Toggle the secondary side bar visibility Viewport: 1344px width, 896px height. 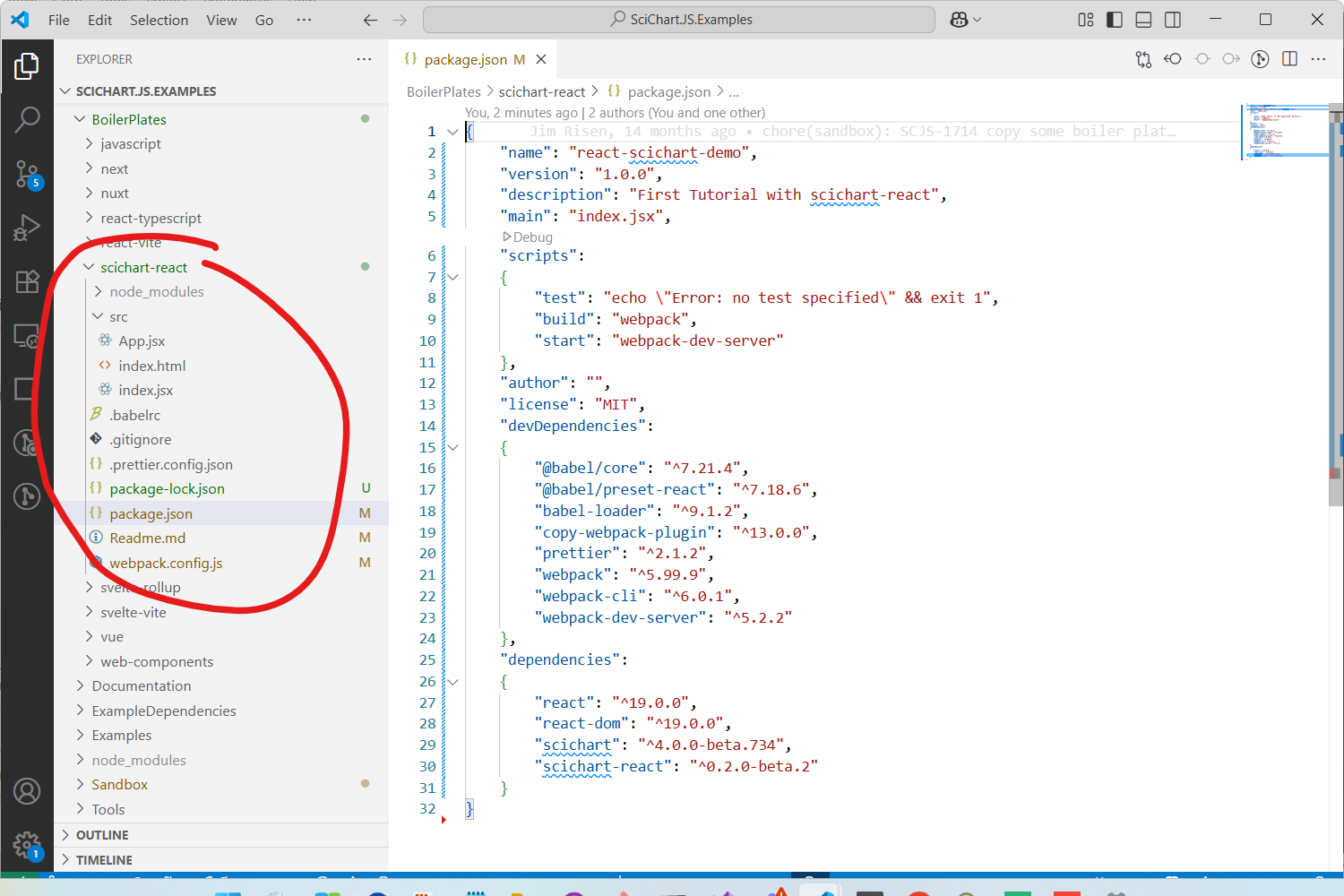[1173, 20]
